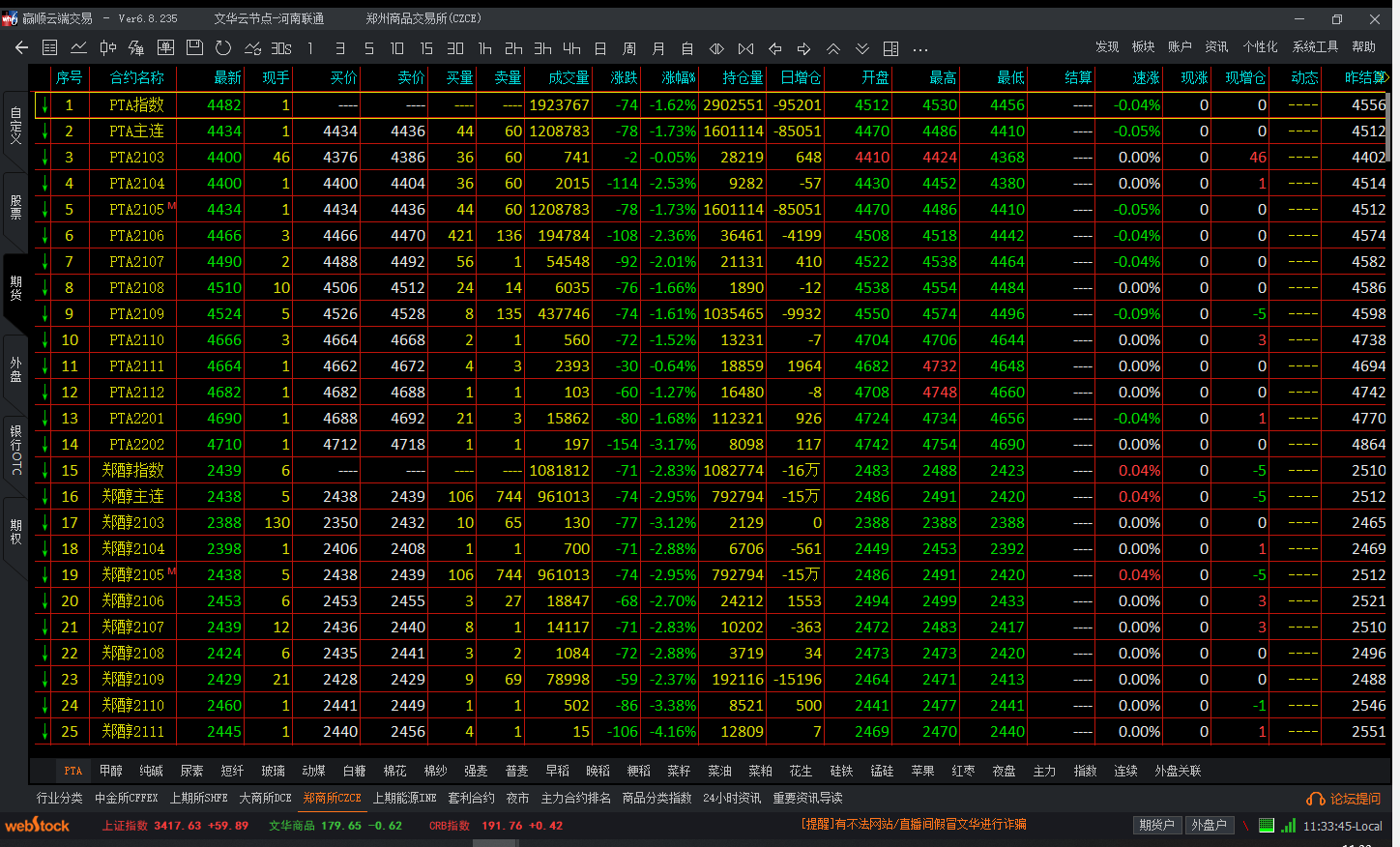Select the 4h period button

(571, 47)
